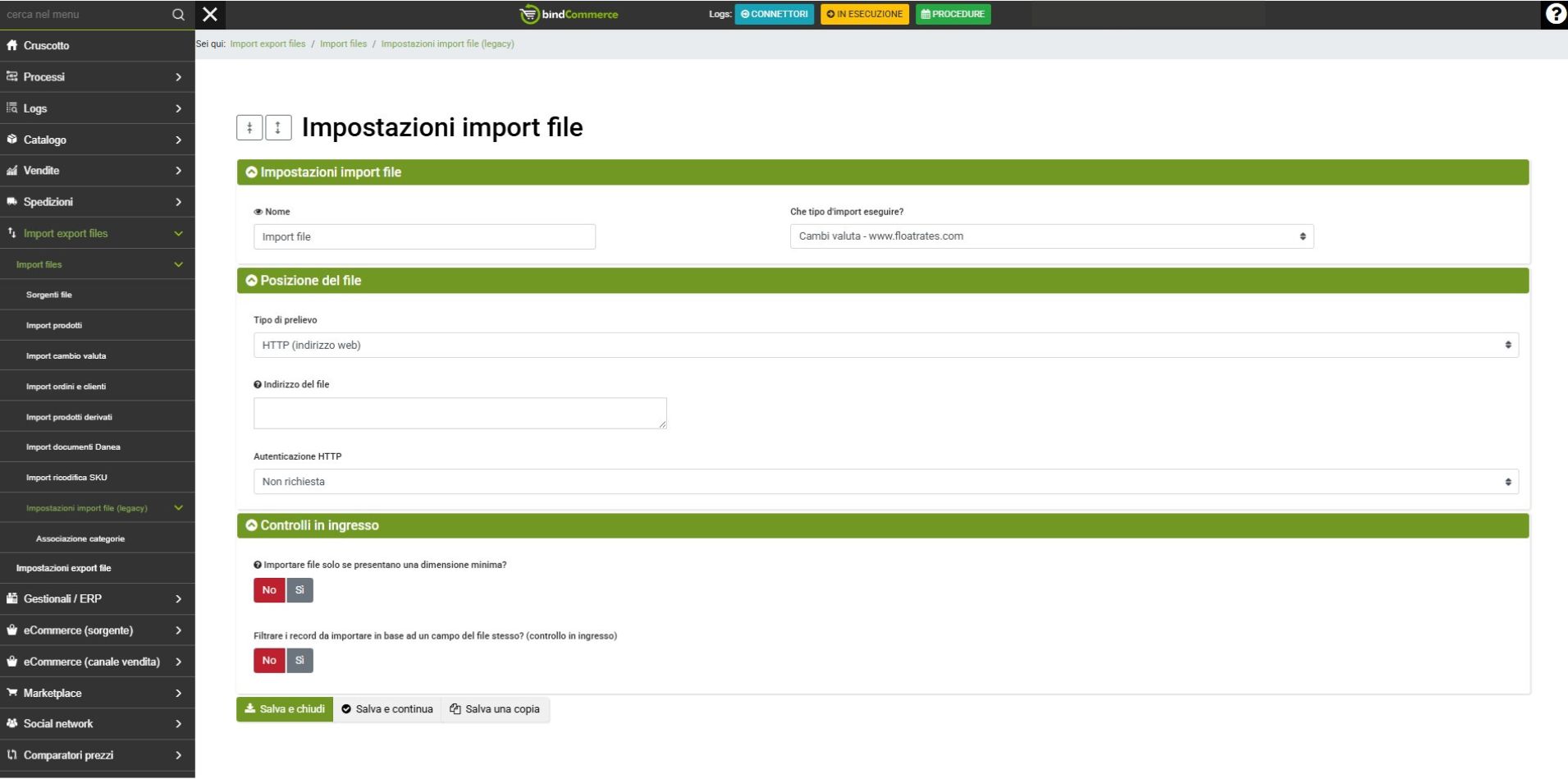Open Import cambio valuta menu item
Image resolution: width=1568 pixels, height=779 pixels.
click(66, 356)
